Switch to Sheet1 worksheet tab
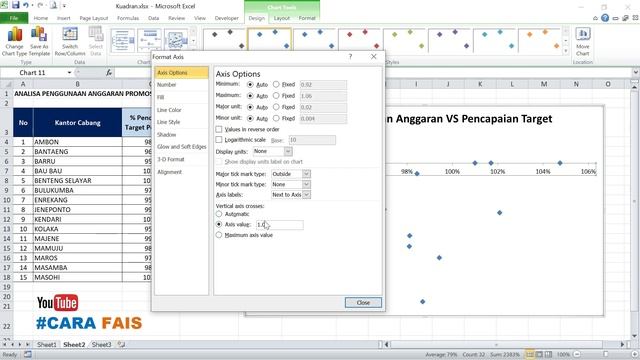The height and width of the screenshot is (360, 640). click(x=47, y=344)
